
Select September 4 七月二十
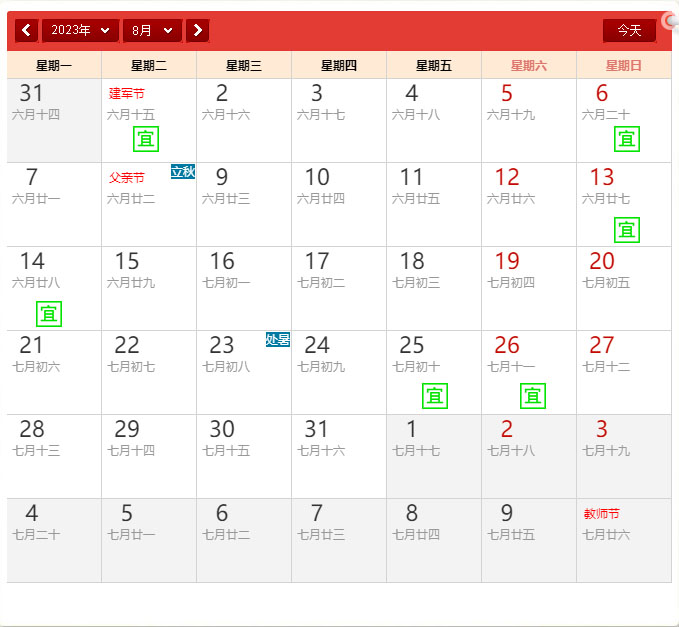54,540
